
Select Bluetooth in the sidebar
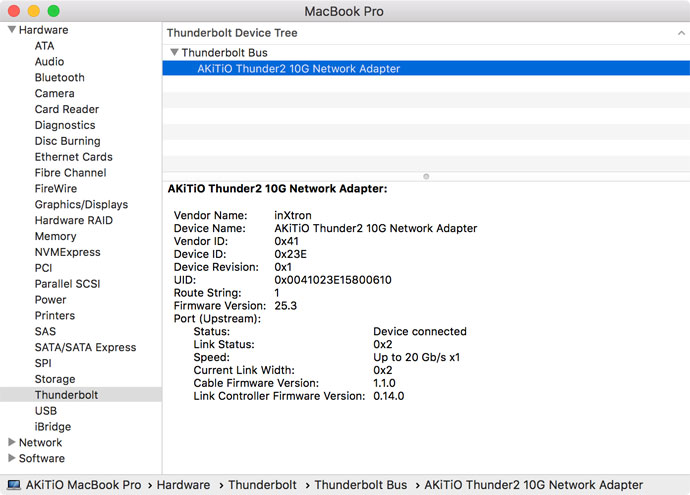59,77
